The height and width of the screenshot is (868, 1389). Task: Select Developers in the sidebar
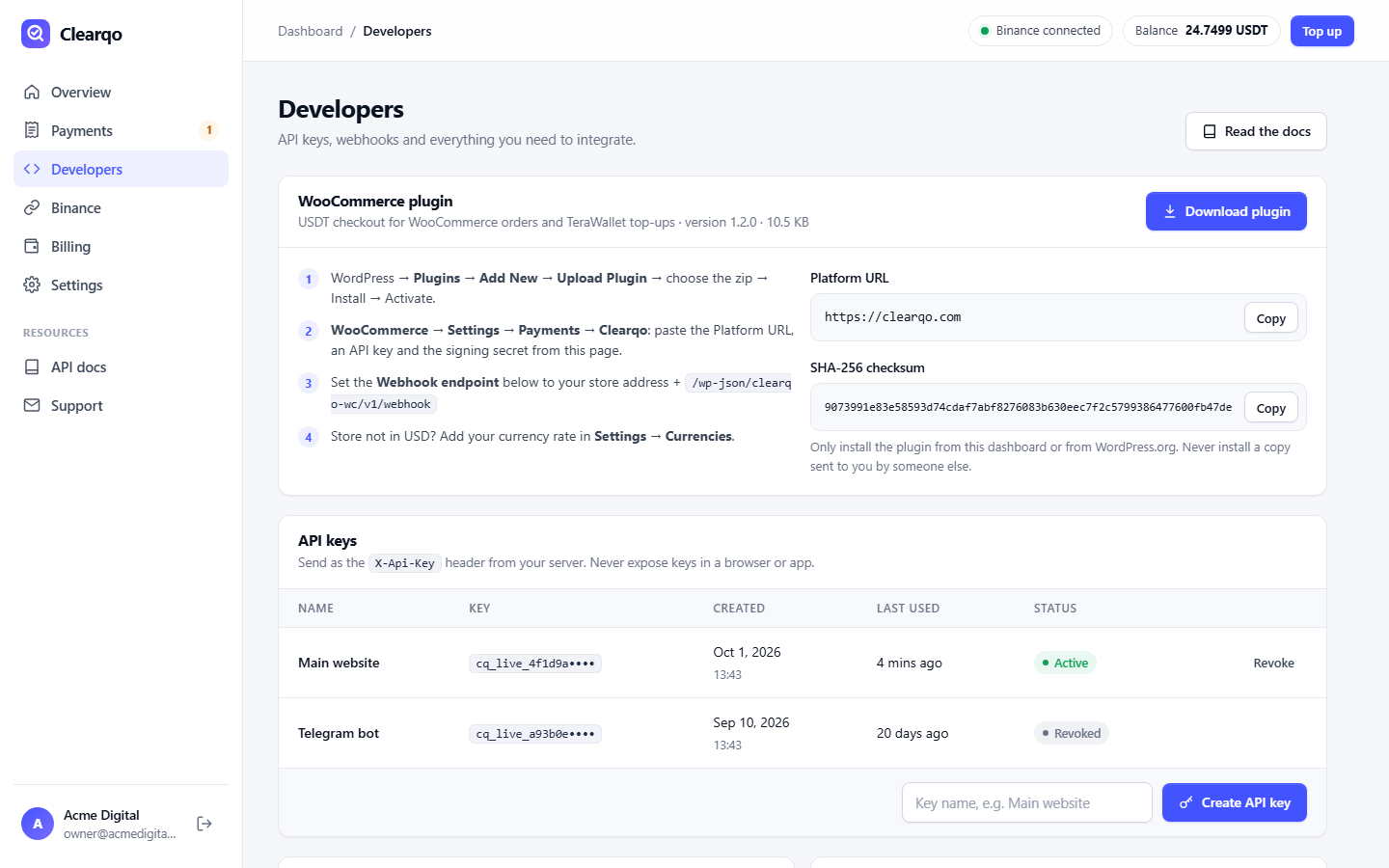coord(121,170)
